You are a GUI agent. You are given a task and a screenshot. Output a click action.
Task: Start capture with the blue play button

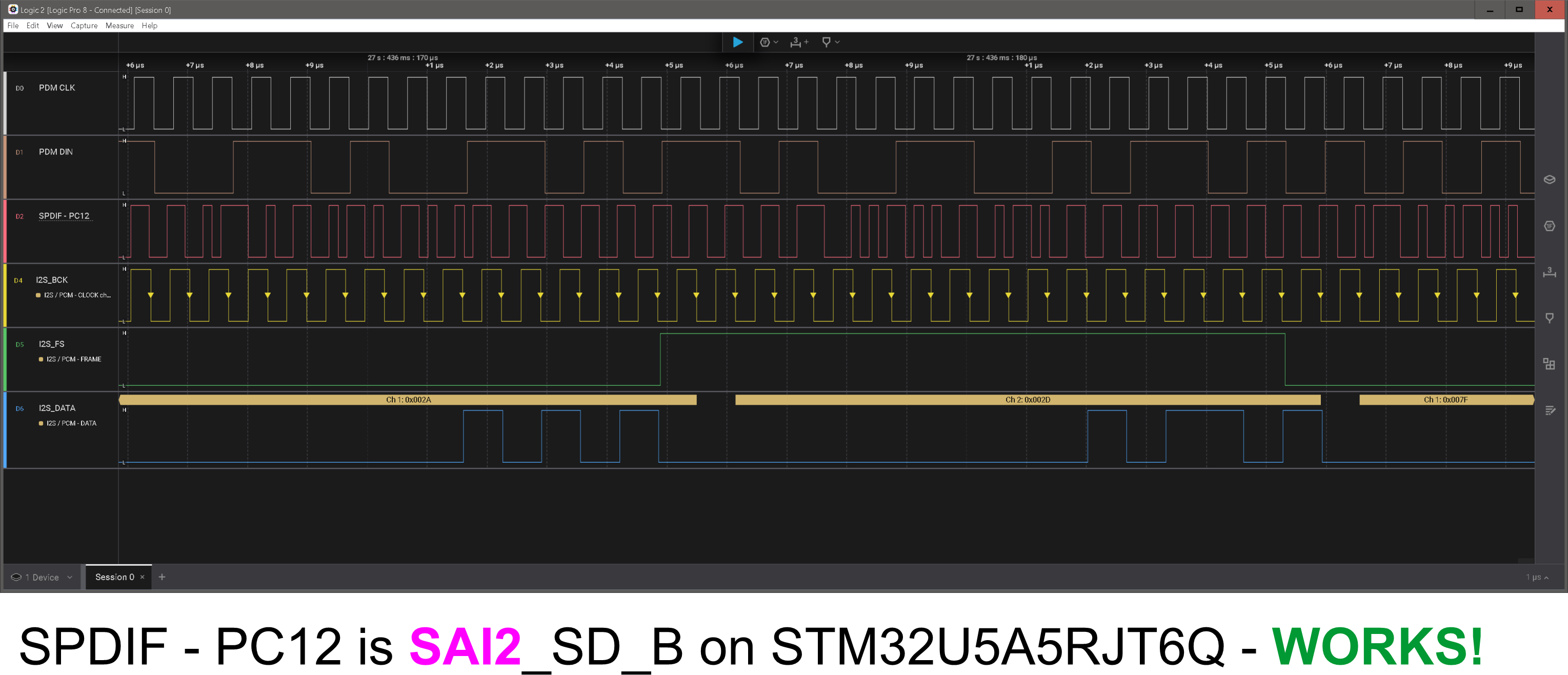coord(737,42)
